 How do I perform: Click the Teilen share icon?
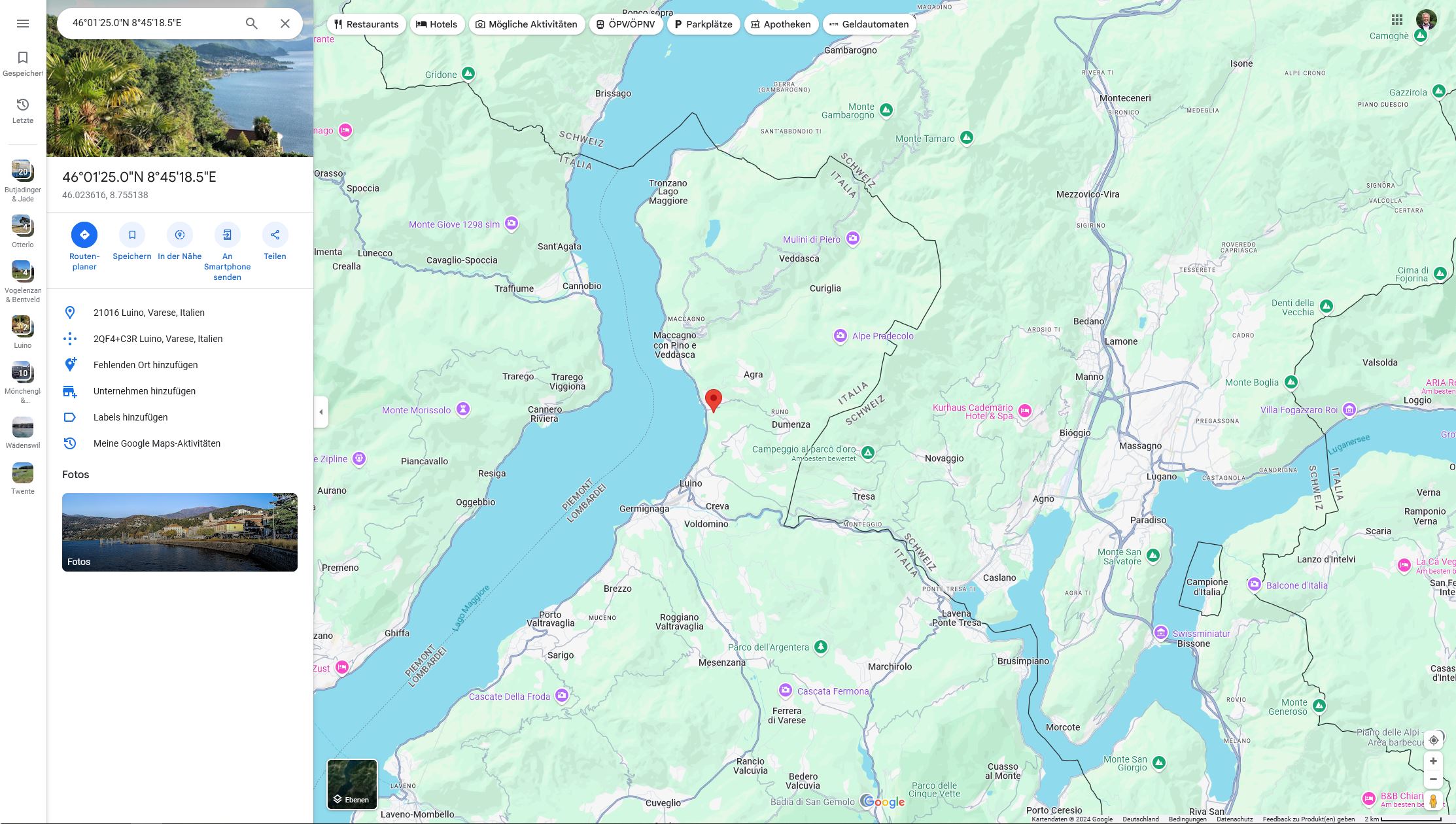point(275,235)
